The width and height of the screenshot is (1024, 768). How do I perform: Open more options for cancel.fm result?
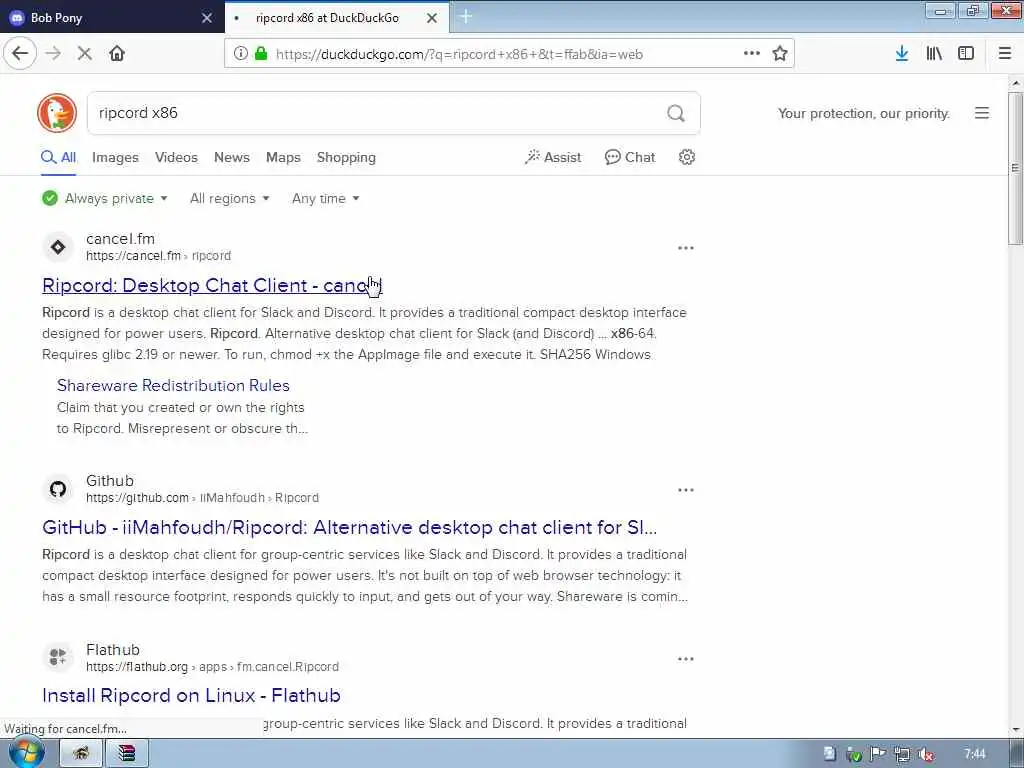[x=686, y=248]
